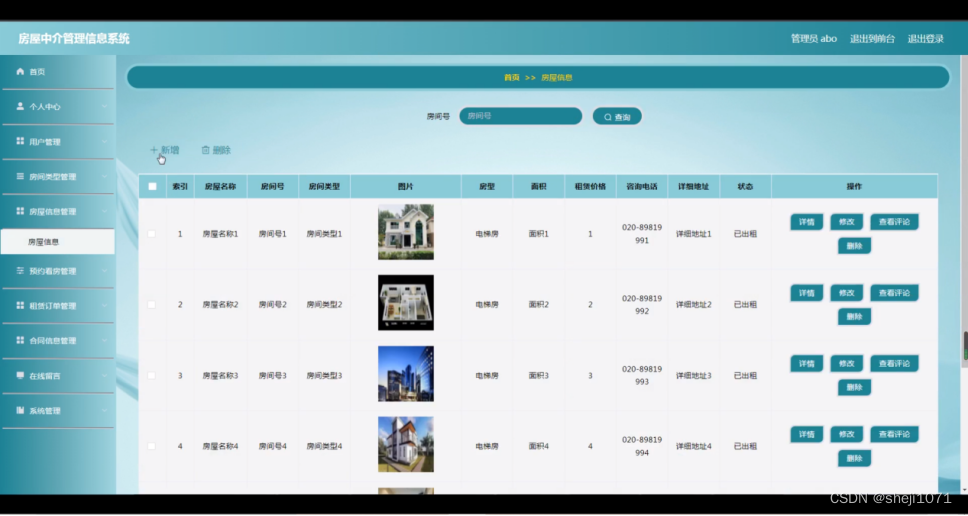This screenshot has height=516, width=968.
Task: Click the trash icon of the 删除 toolbar button
Action: click(x=206, y=150)
